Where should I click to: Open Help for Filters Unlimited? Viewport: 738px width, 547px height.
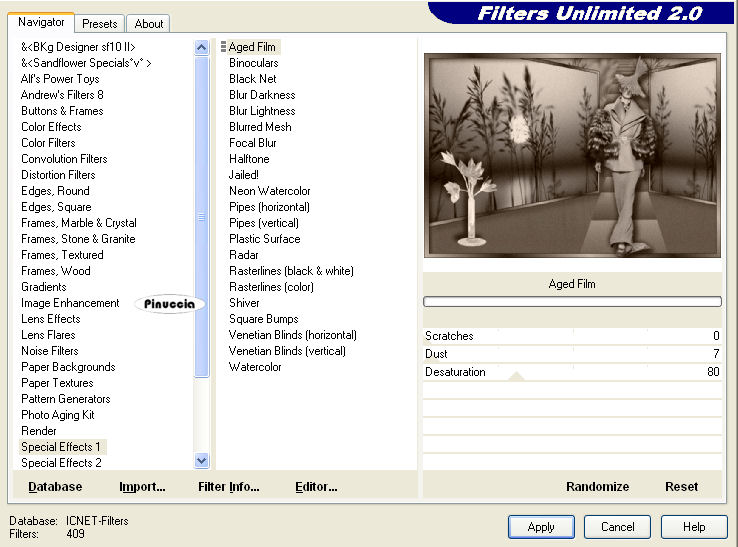(694, 527)
